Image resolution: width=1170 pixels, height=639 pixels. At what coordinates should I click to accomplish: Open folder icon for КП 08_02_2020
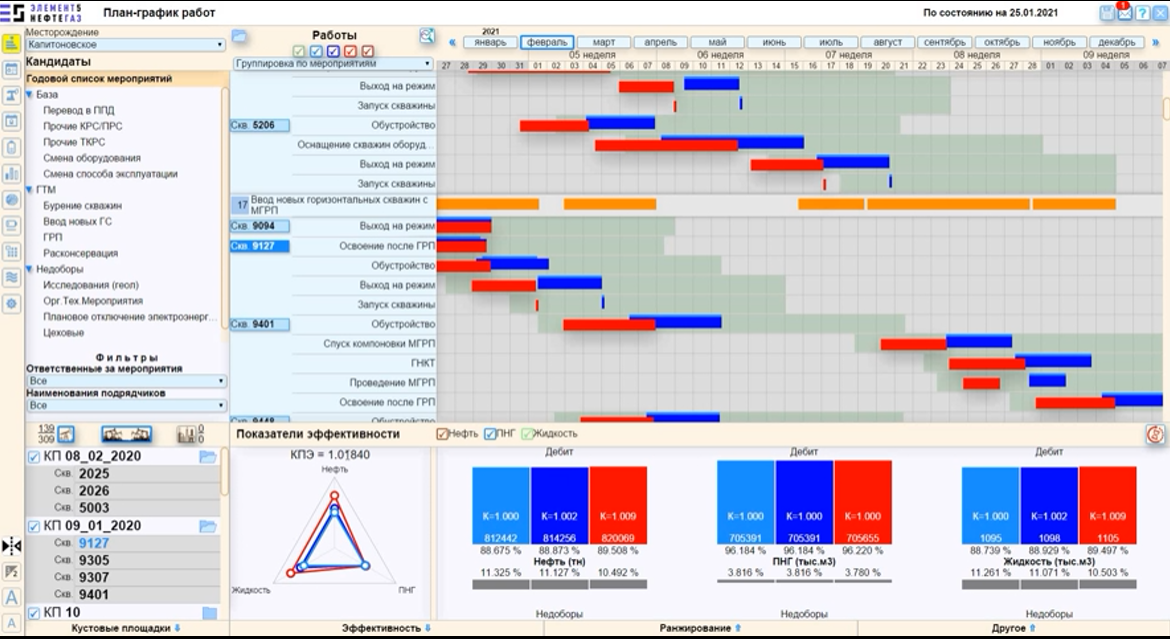(x=208, y=456)
